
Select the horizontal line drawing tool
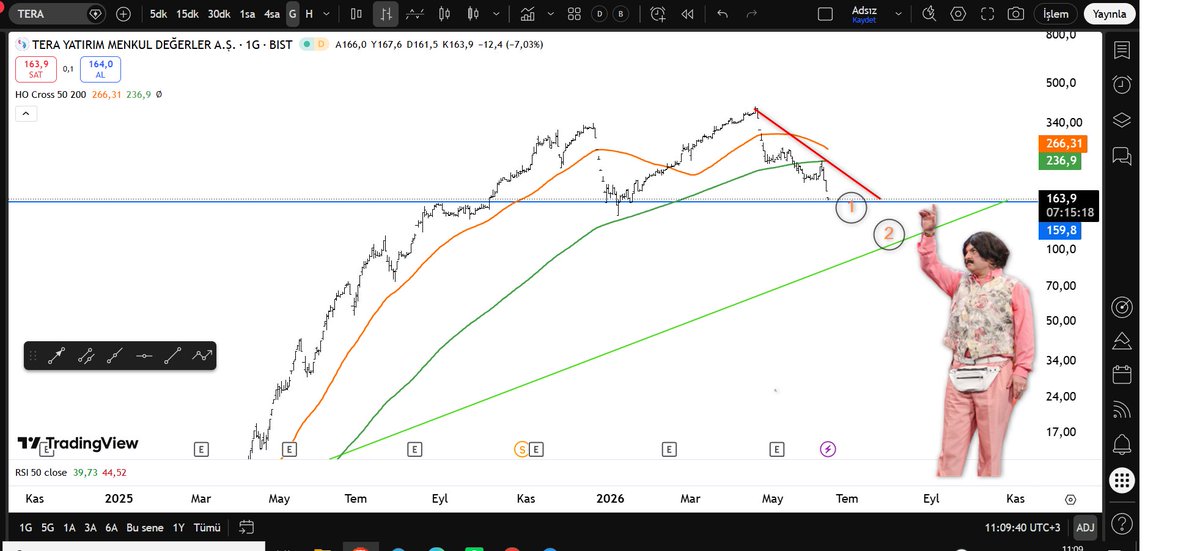click(144, 355)
